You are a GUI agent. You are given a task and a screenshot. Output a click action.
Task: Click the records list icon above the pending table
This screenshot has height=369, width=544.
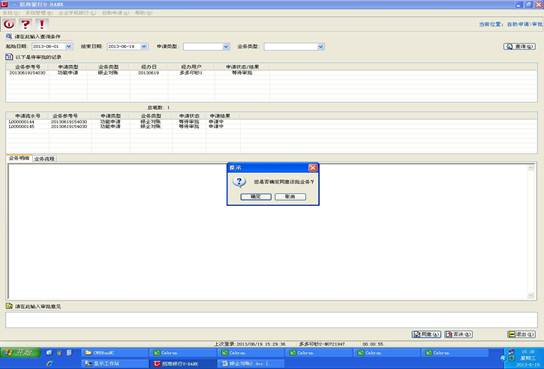pos(9,57)
